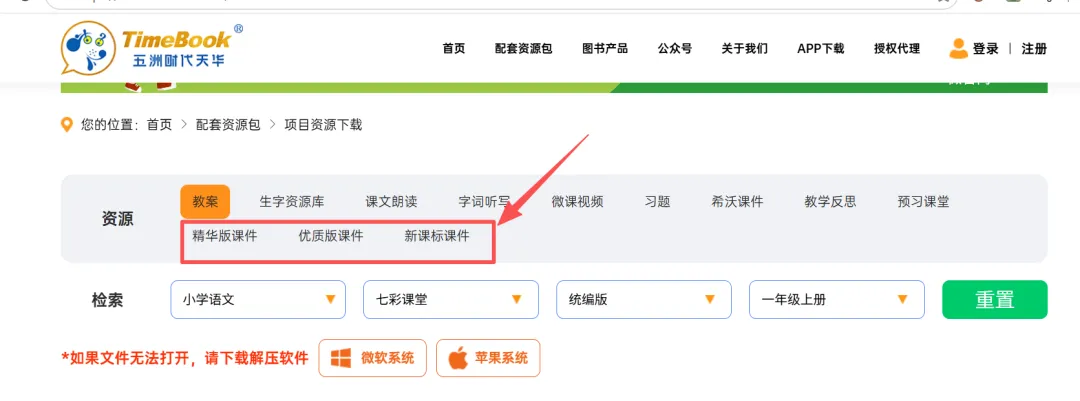Download the 微软系统 unzip software

click(373, 358)
